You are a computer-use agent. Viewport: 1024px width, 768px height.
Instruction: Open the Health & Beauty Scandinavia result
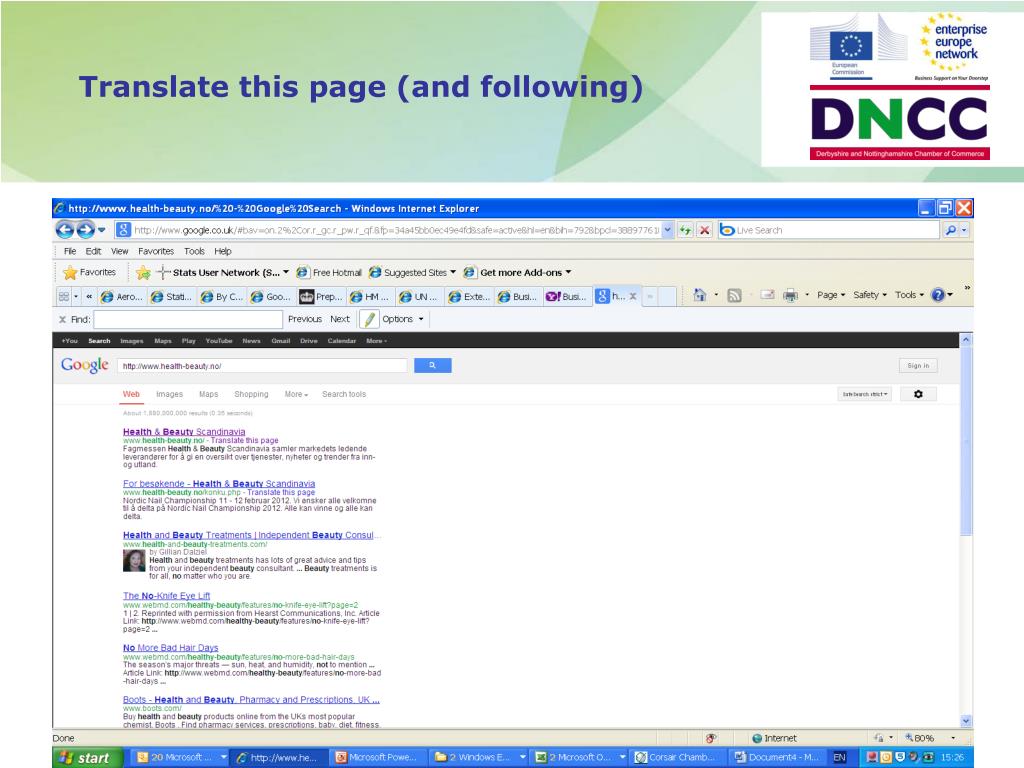[184, 432]
